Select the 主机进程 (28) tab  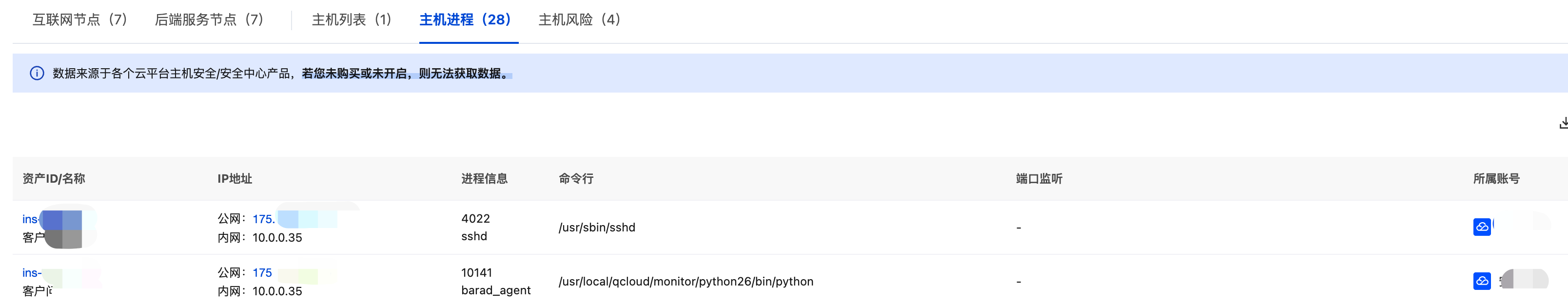pyautogui.click(x=466, y=20)
